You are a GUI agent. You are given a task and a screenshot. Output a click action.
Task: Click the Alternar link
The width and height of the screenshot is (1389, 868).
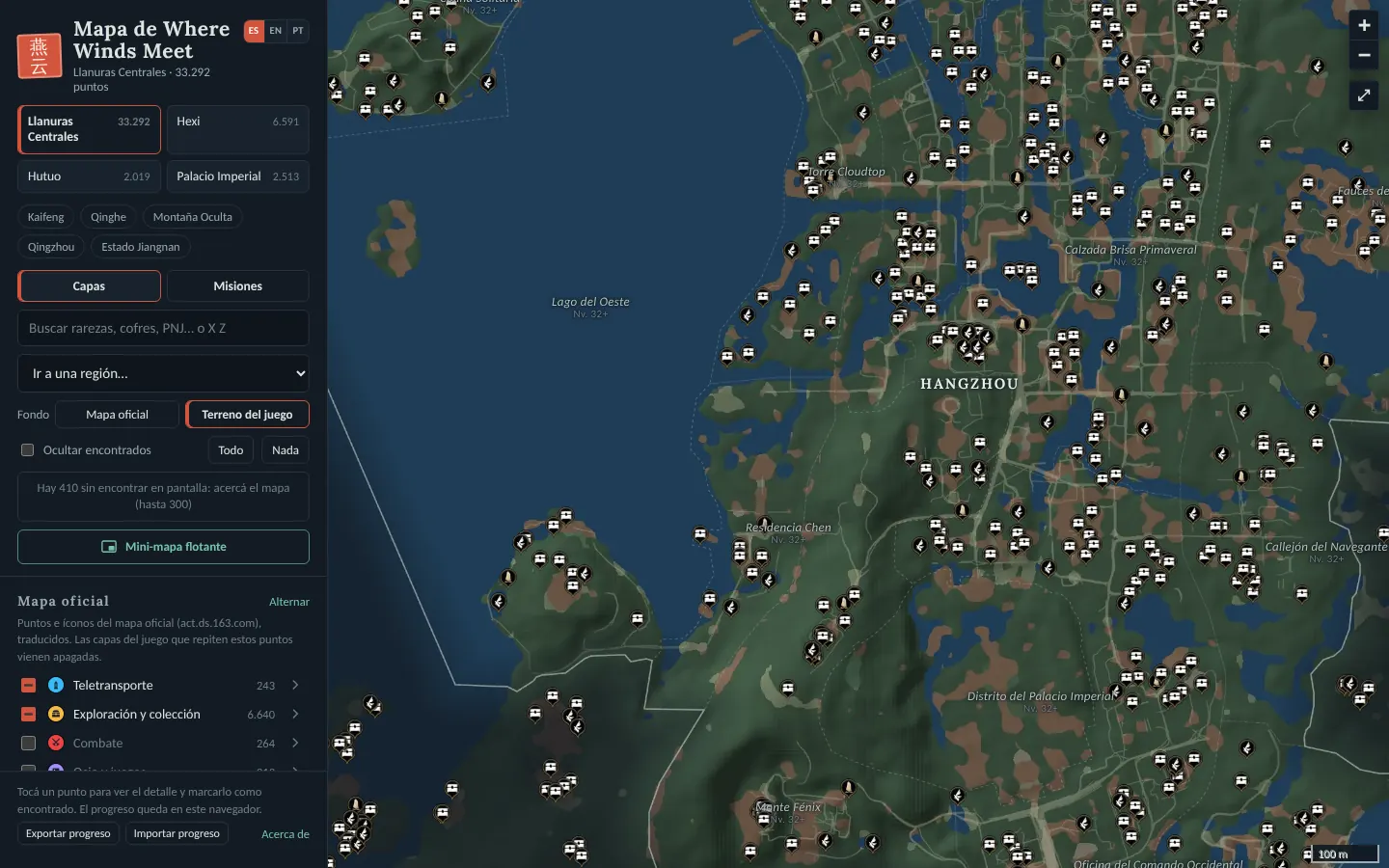tap(289, 602)
